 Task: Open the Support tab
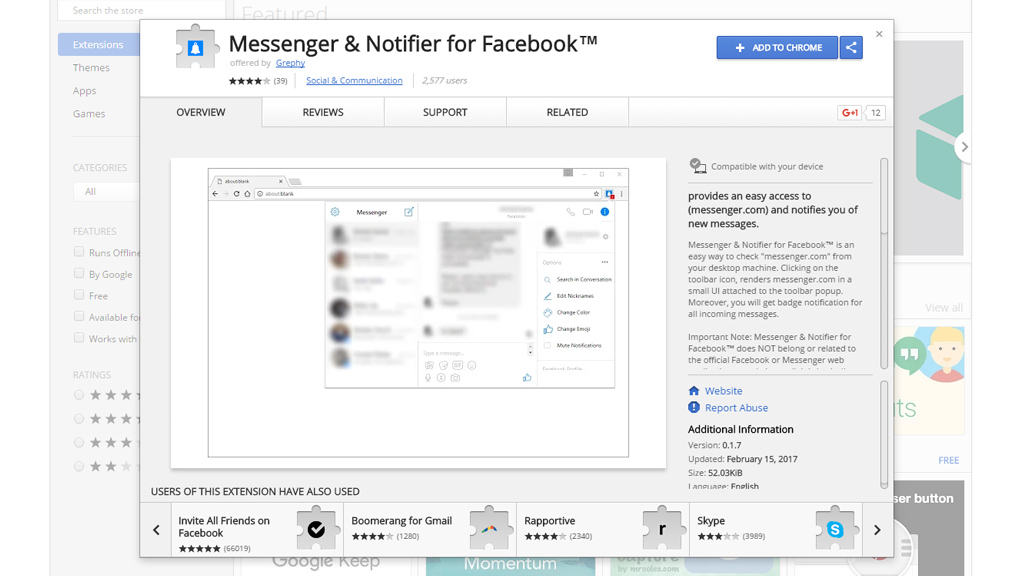445,112
